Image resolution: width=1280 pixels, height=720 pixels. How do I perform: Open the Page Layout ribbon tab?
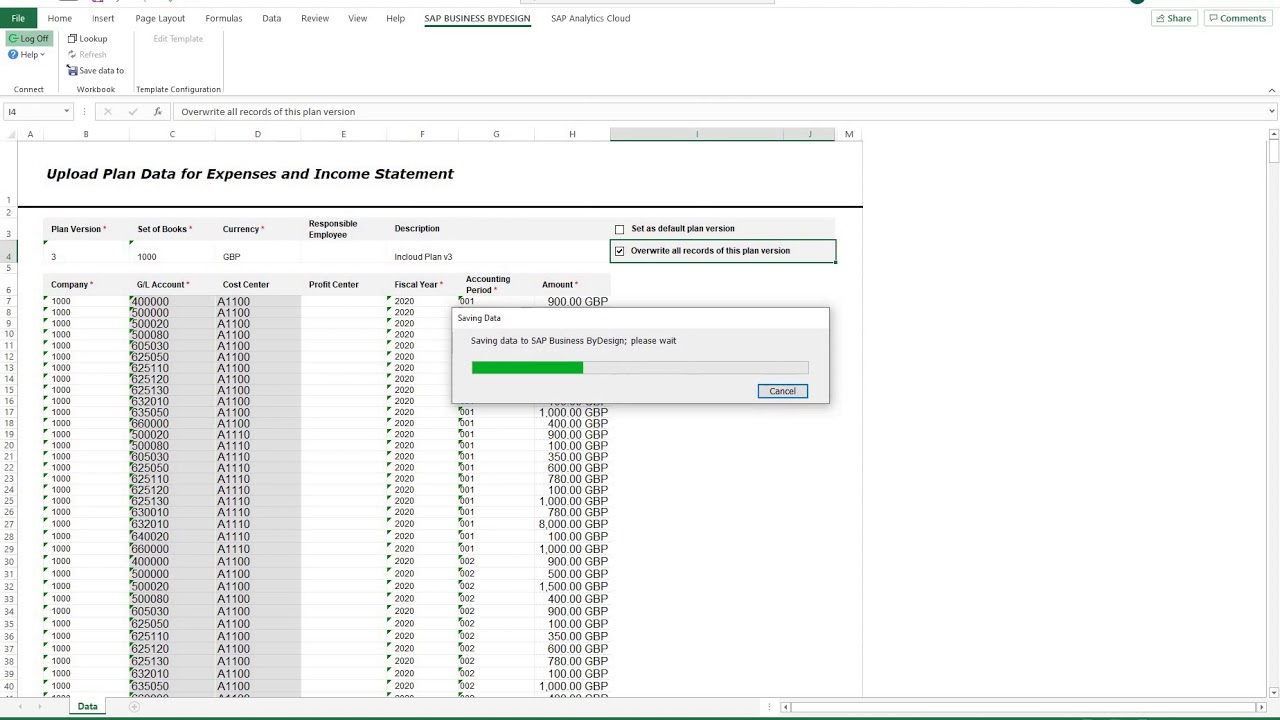pyautogui.click(x=160, y=18)
